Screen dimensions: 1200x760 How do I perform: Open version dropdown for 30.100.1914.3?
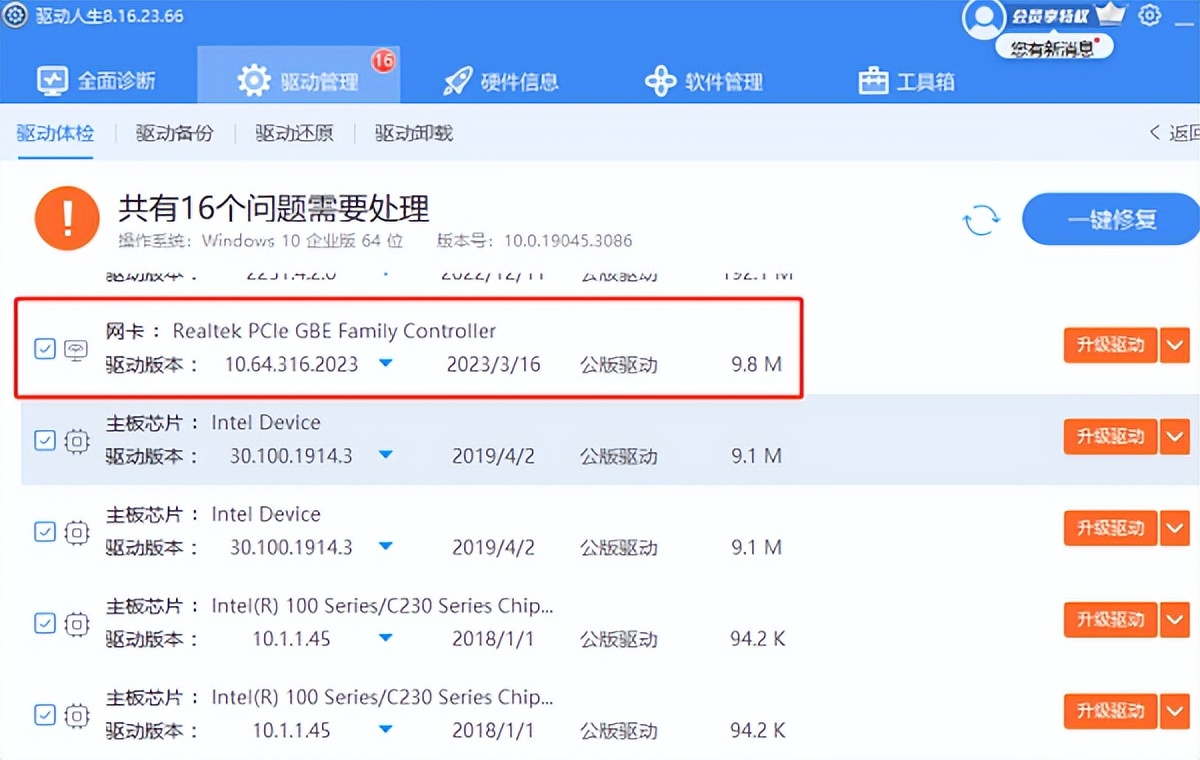click(x=386, y=456)
